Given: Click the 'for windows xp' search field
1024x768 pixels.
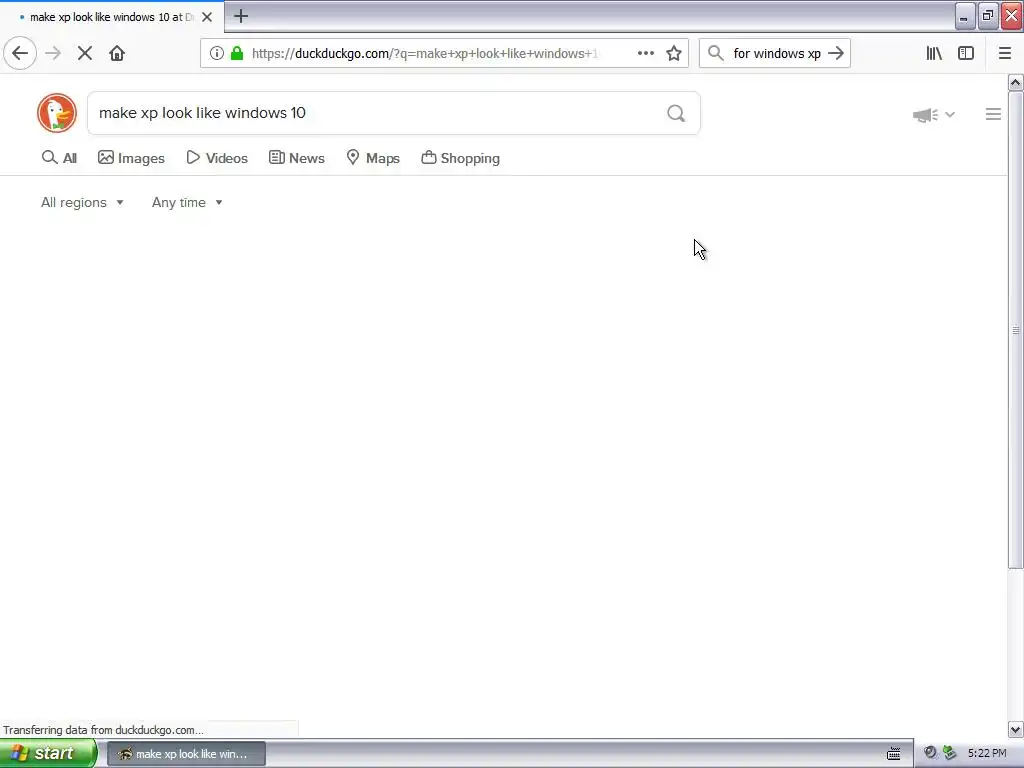Looking at the screenshot, I should [776, 54].
